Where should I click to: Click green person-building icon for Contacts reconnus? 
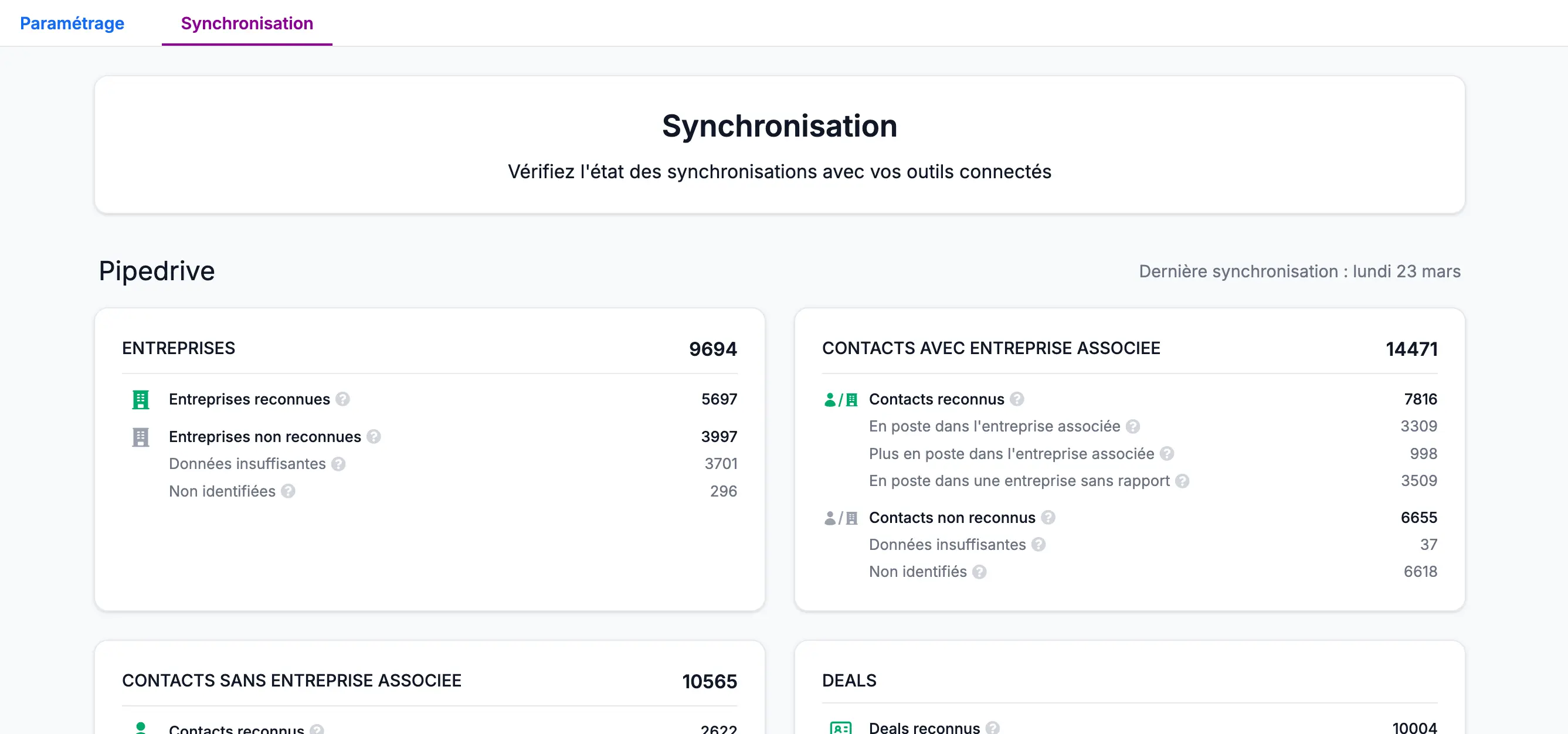tap(841, 400)
